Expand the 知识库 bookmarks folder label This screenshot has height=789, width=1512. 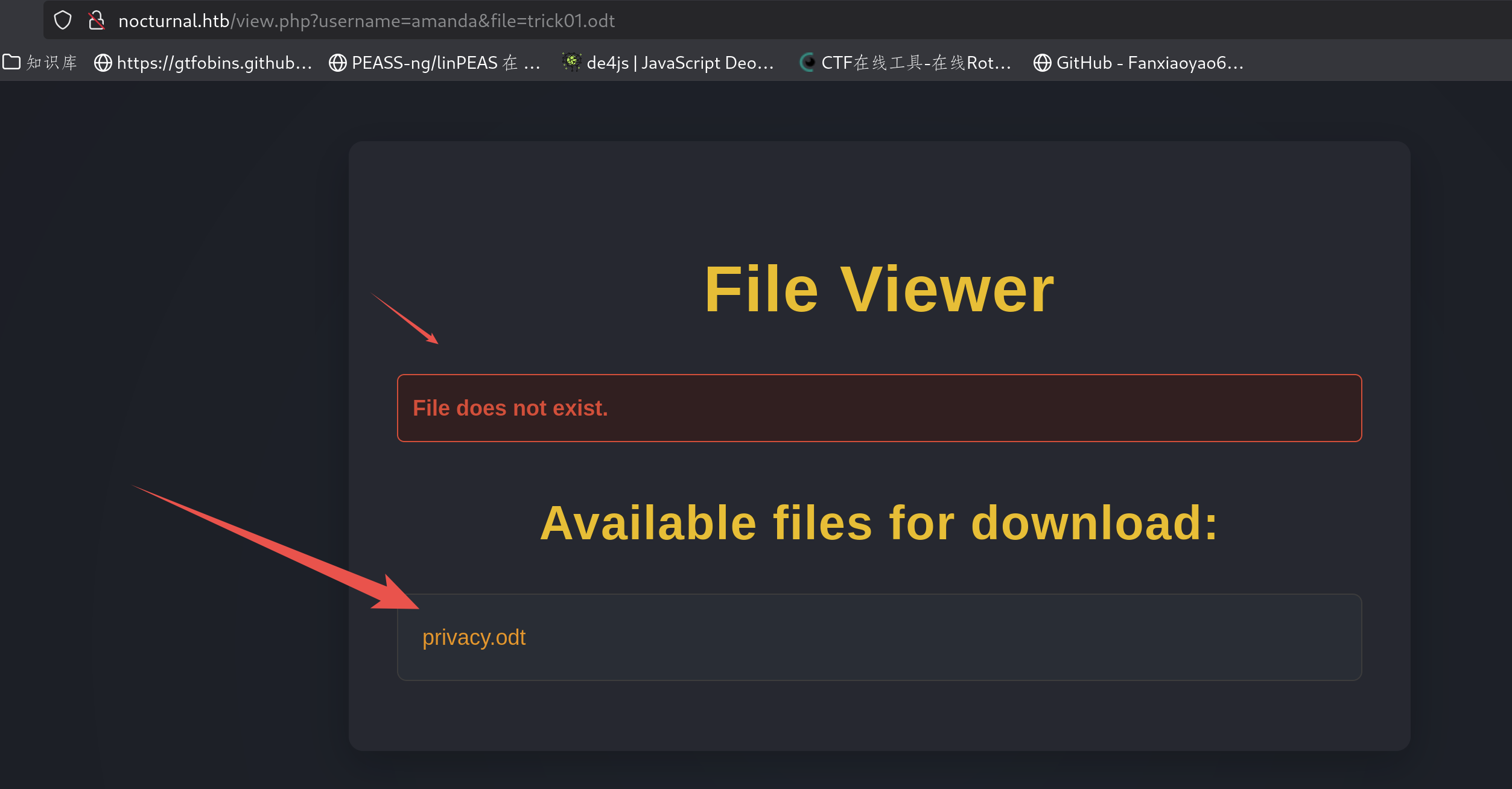click(52, 63)
